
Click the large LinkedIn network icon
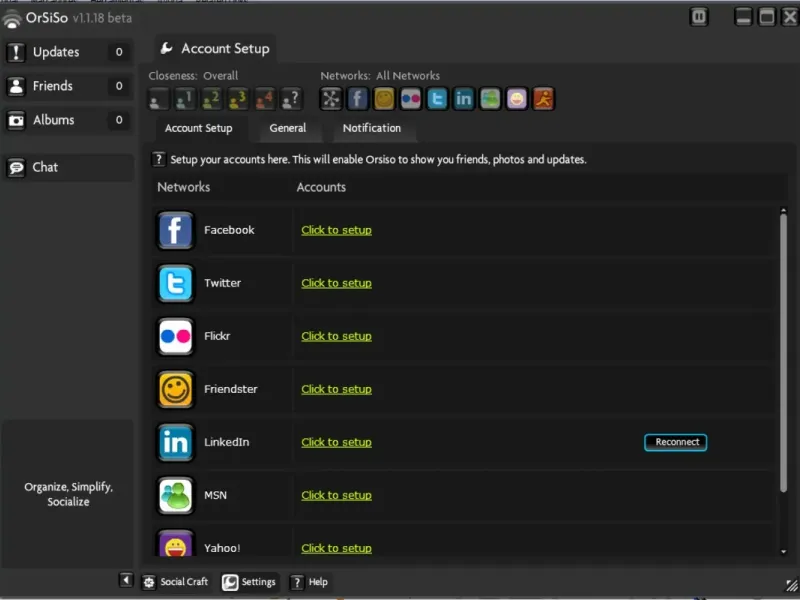point(176,443)
